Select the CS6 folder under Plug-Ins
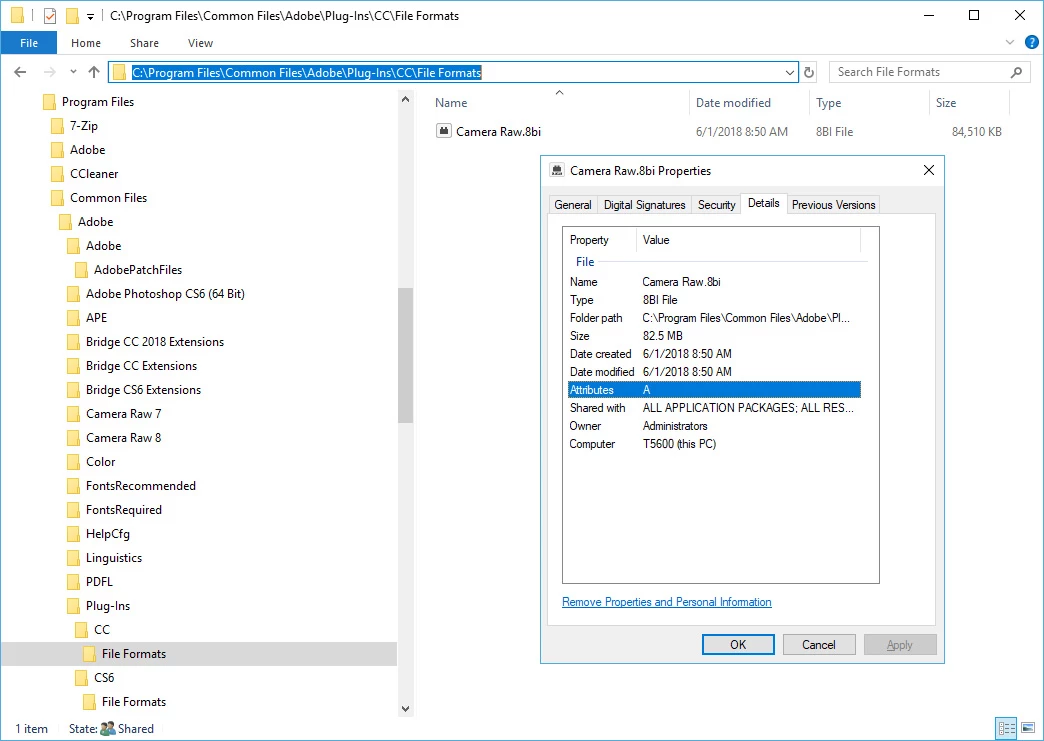This screenshot has height=741, width=1044. click(104, 678)
